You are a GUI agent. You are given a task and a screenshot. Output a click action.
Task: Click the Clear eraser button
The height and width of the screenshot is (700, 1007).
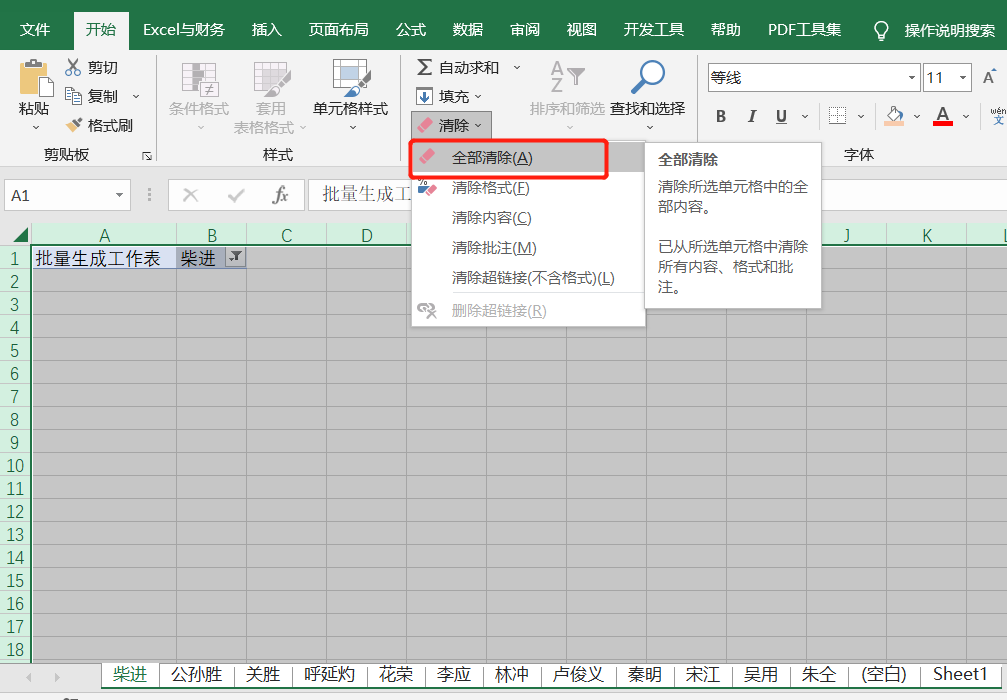(451, 125)
